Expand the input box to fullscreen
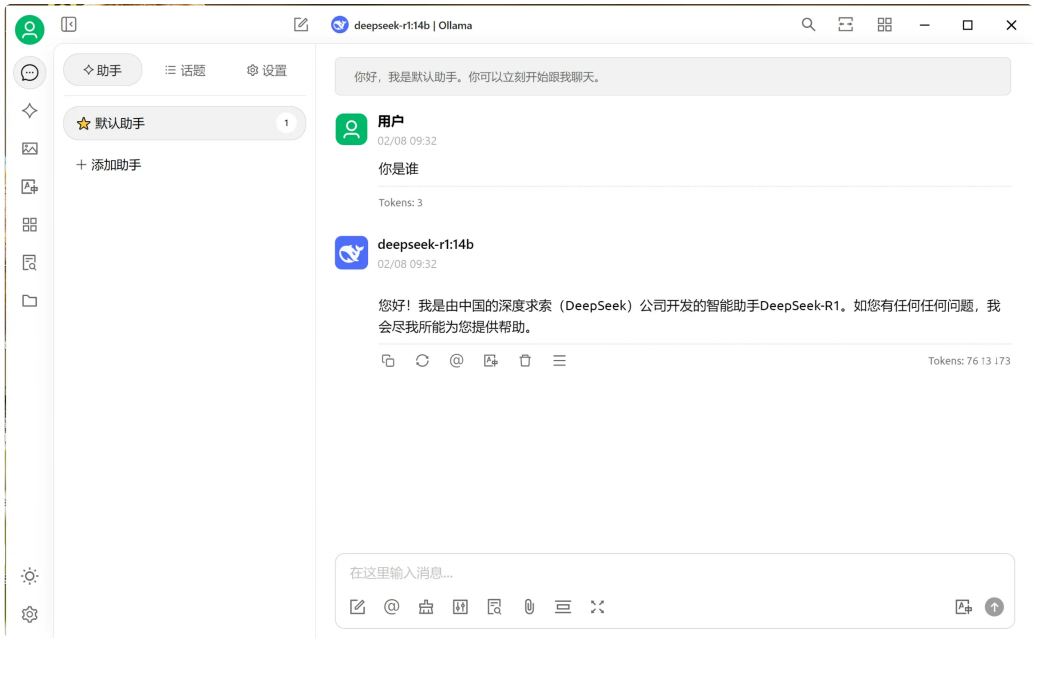 coord(598,607)
